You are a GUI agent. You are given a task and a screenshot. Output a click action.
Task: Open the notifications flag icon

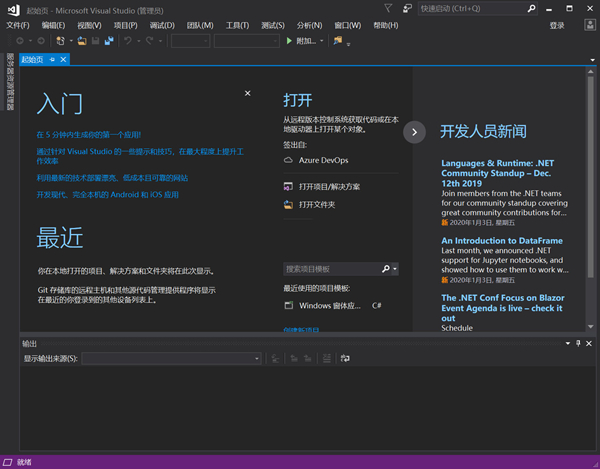point(388,8)
